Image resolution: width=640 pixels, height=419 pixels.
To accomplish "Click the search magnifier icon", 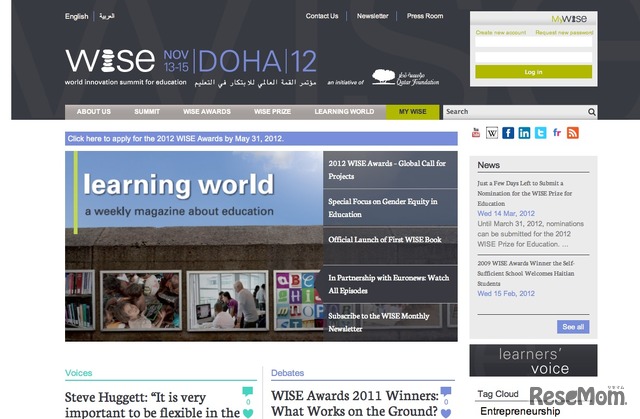I will [591, 112].
